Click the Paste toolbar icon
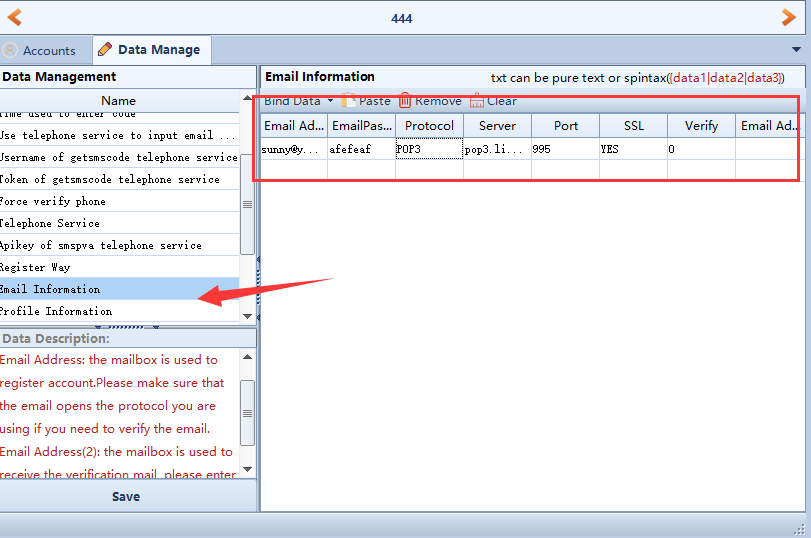The height and width of the screenshot is (538, 811). pyautogui.click(x=349, y=101)
